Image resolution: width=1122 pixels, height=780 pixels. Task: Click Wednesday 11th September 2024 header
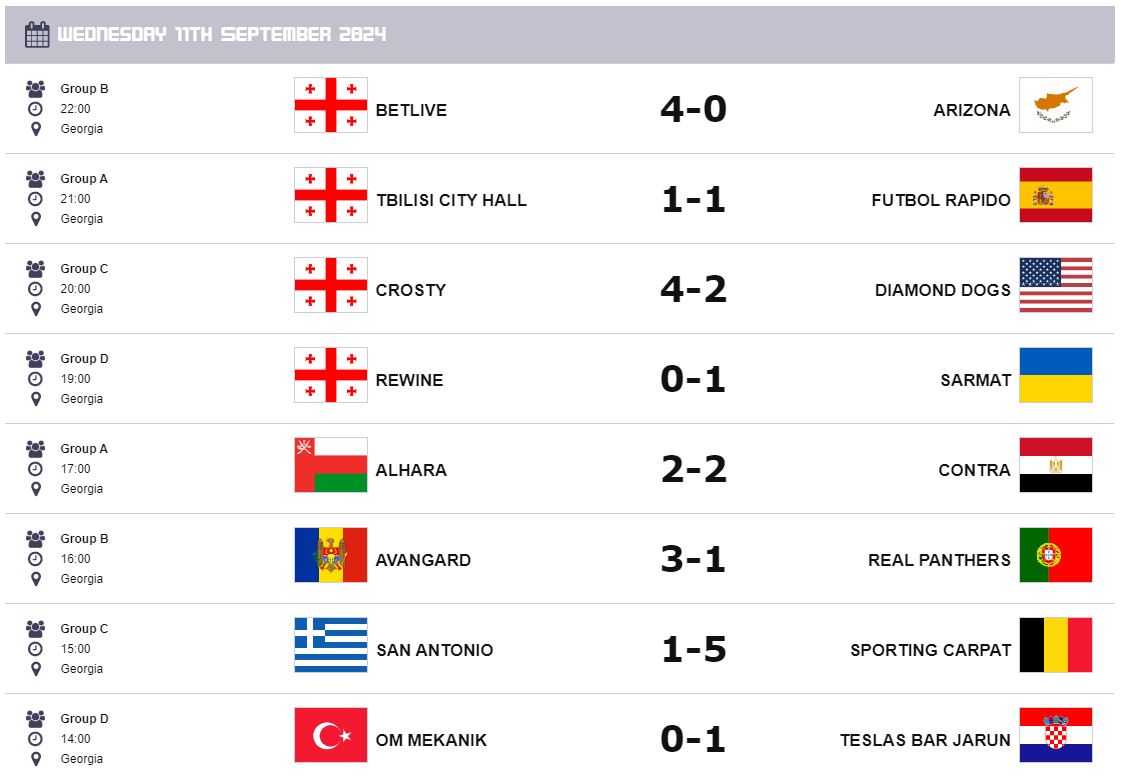click(x=222, y=35)
